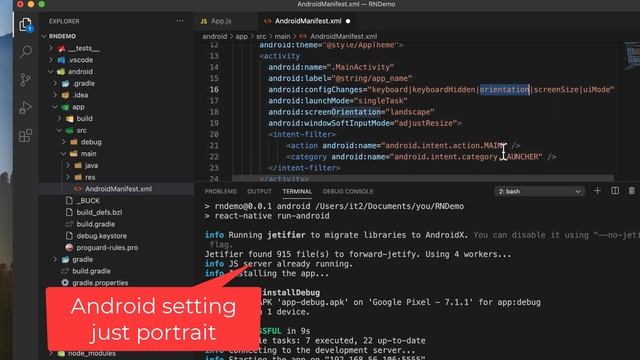
Task: Open the _BUCK file
Action: coord(88,200)
